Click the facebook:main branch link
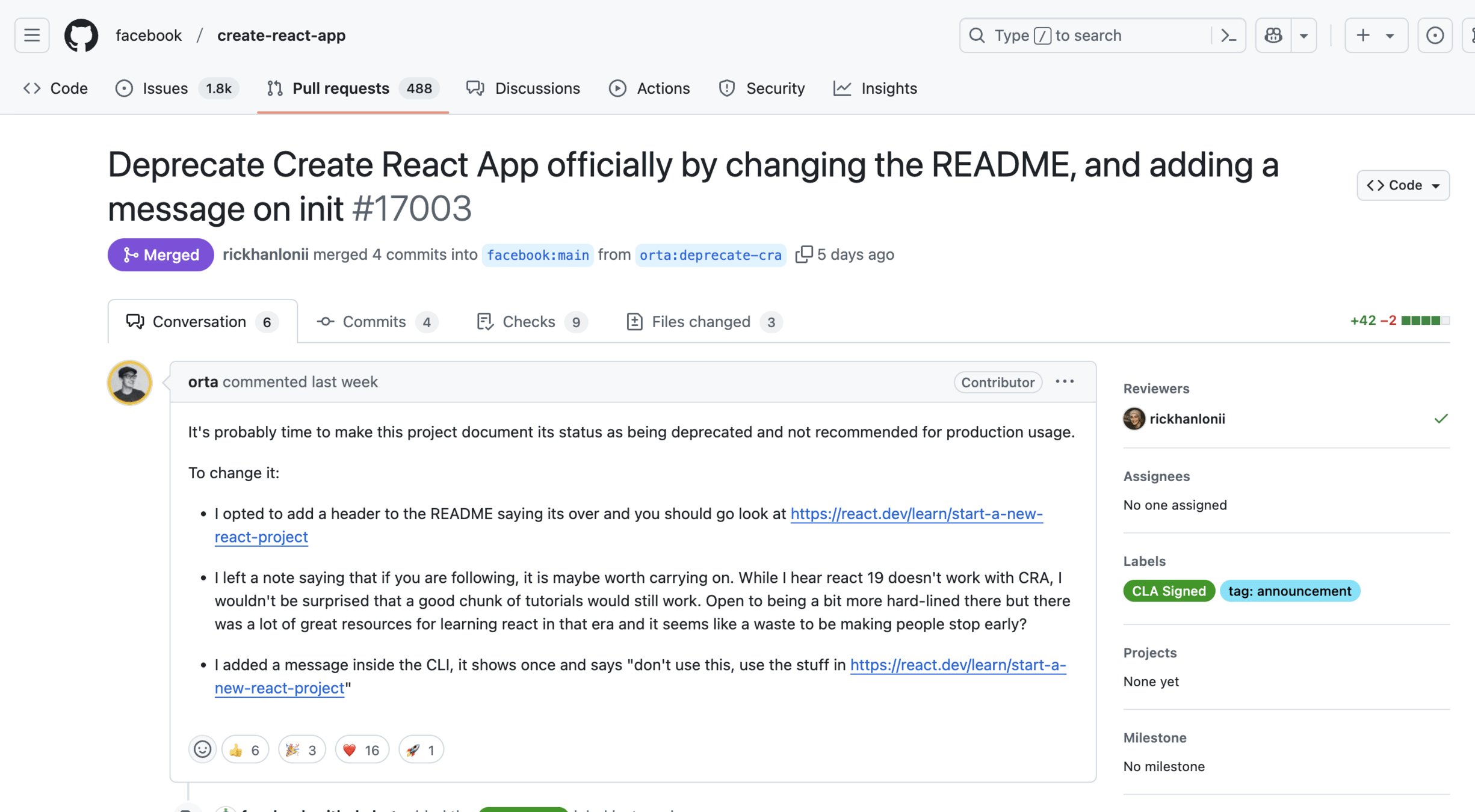The height and width of the screenshot is (812, 1475). 537,255
